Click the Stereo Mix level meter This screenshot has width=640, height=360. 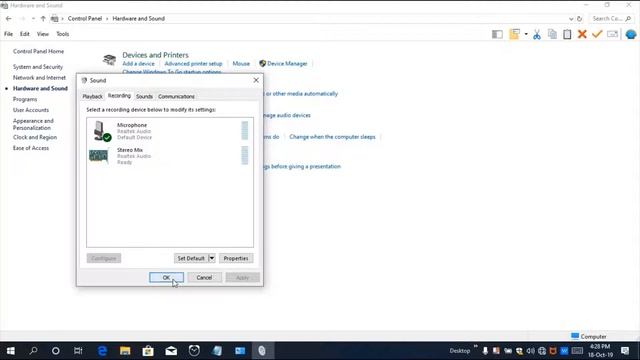tap(244, 156)
